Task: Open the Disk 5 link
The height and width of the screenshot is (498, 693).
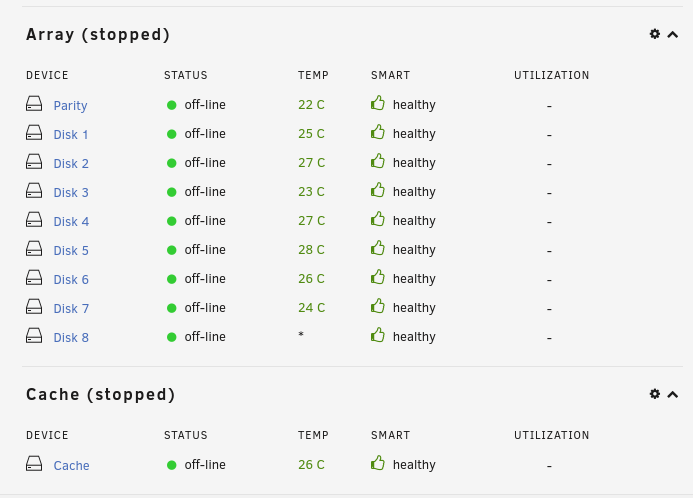Action: click(x=71, y=251)
